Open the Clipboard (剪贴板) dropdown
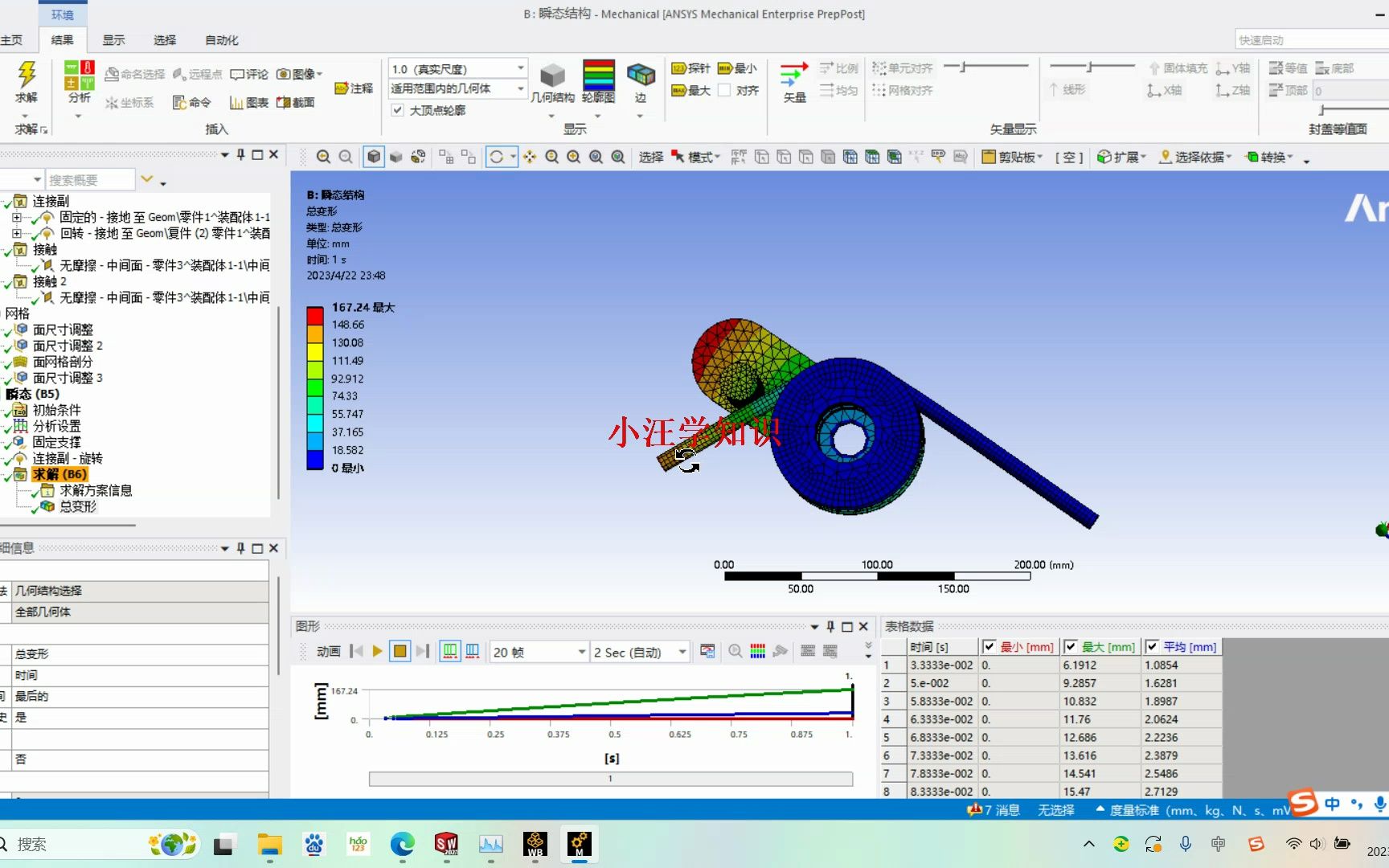Viewport: 1389px width, 868px height. [1013, 157]
